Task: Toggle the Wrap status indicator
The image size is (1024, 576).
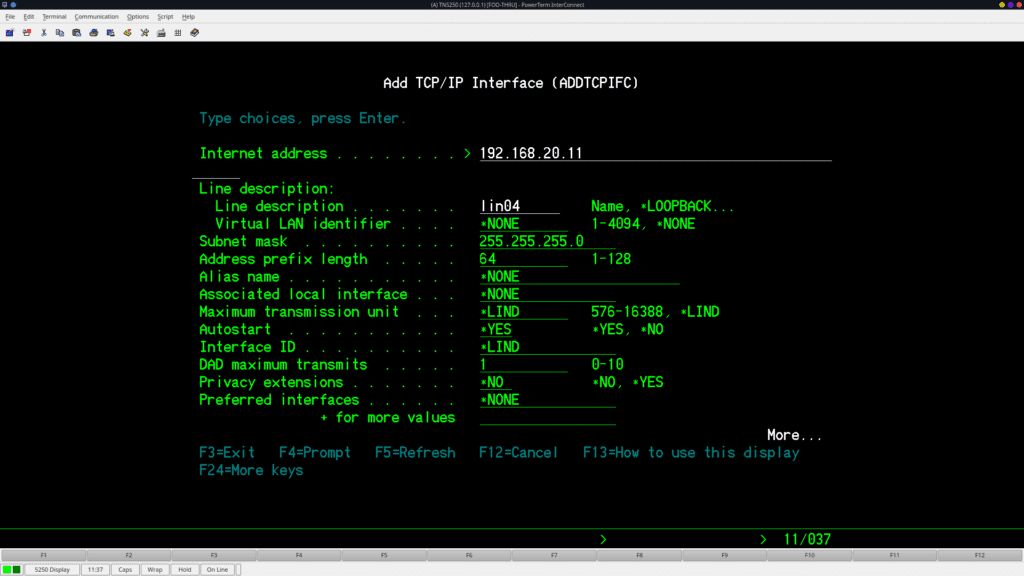Action: pyautogui.click(x=155, y=569)
